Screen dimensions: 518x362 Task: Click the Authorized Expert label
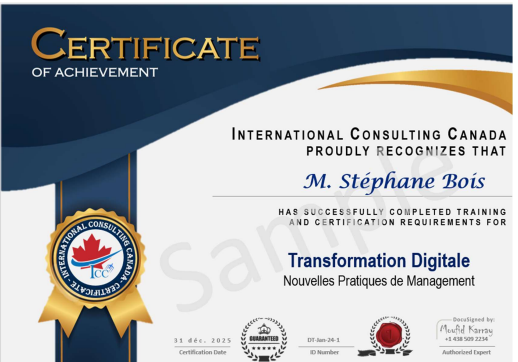[466, 352]
